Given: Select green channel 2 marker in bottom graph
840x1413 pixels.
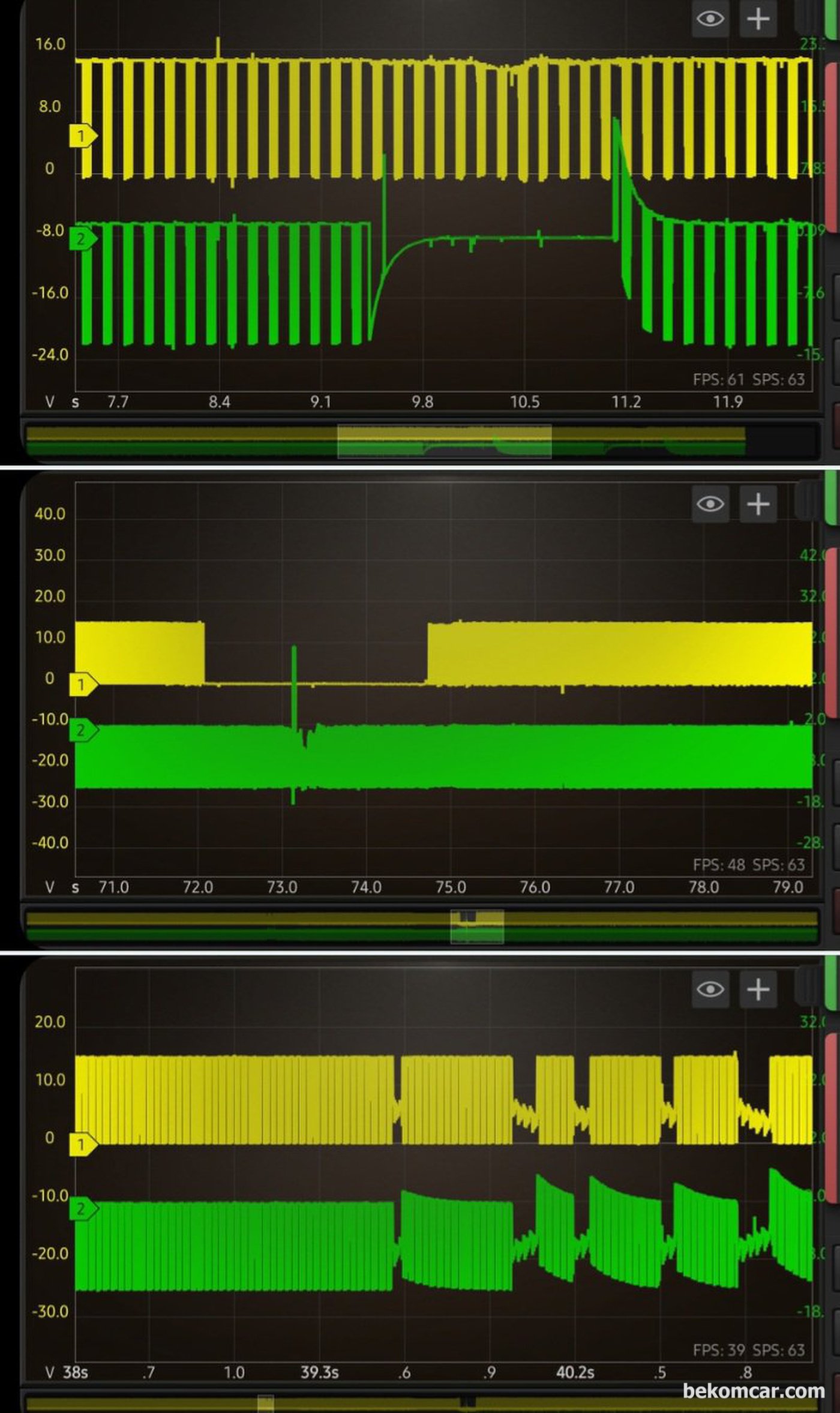Looking at the screenshot, I should (83, 1208).
